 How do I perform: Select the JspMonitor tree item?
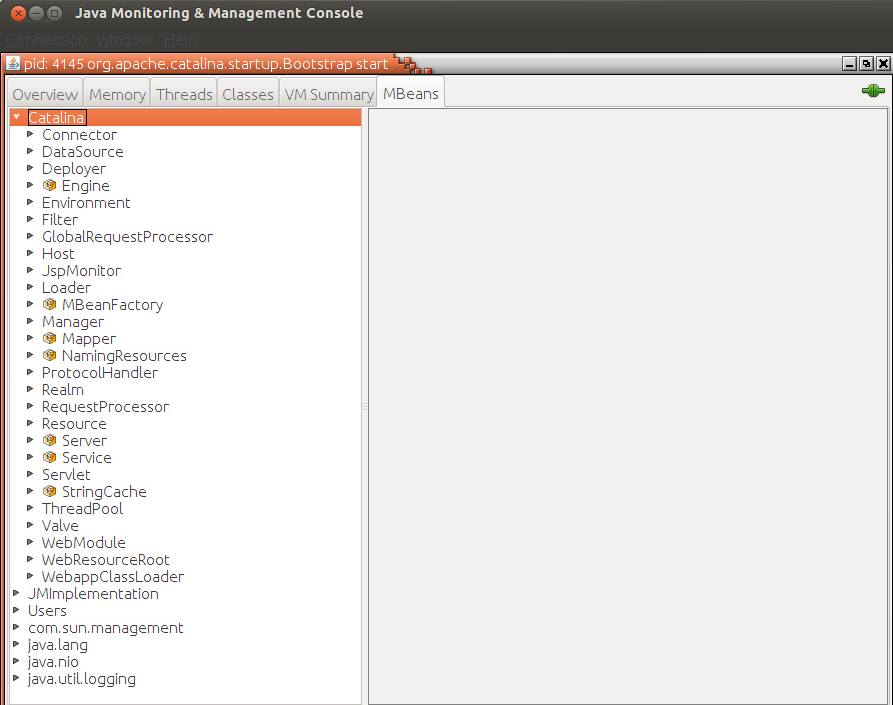pyautogui.click(x=81, y=270)
